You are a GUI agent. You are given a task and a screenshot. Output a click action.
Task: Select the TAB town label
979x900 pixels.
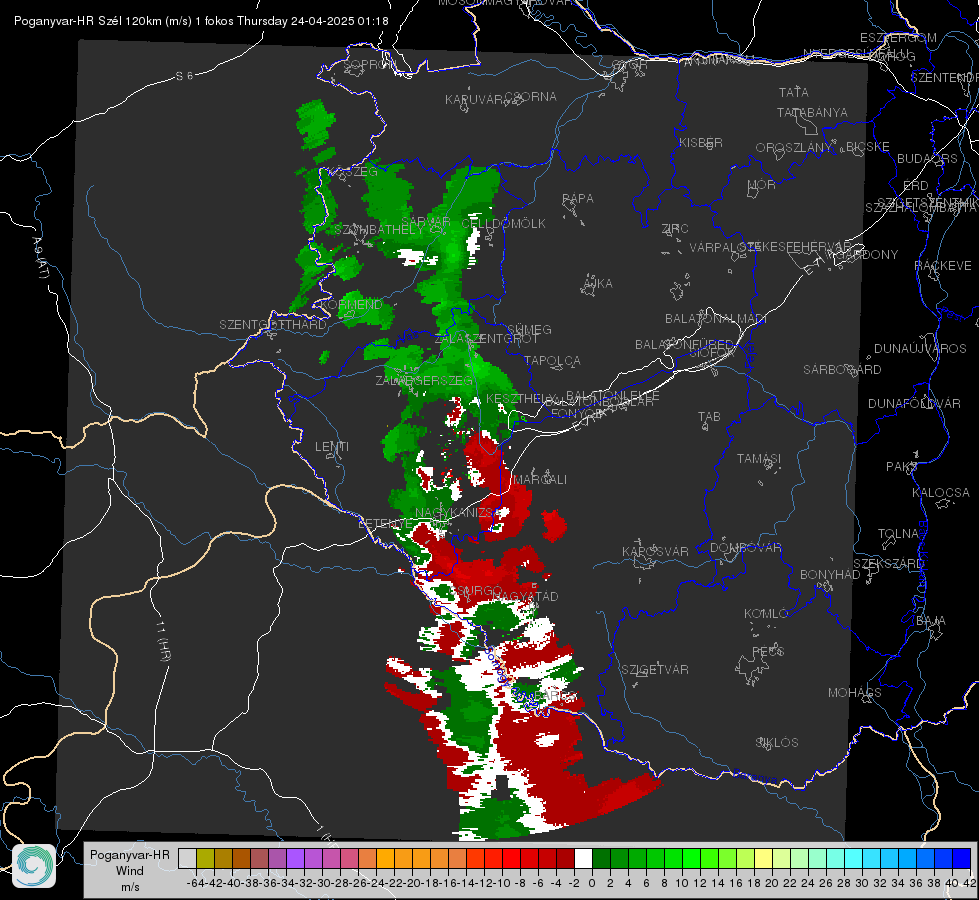click(x=709, y=417)
